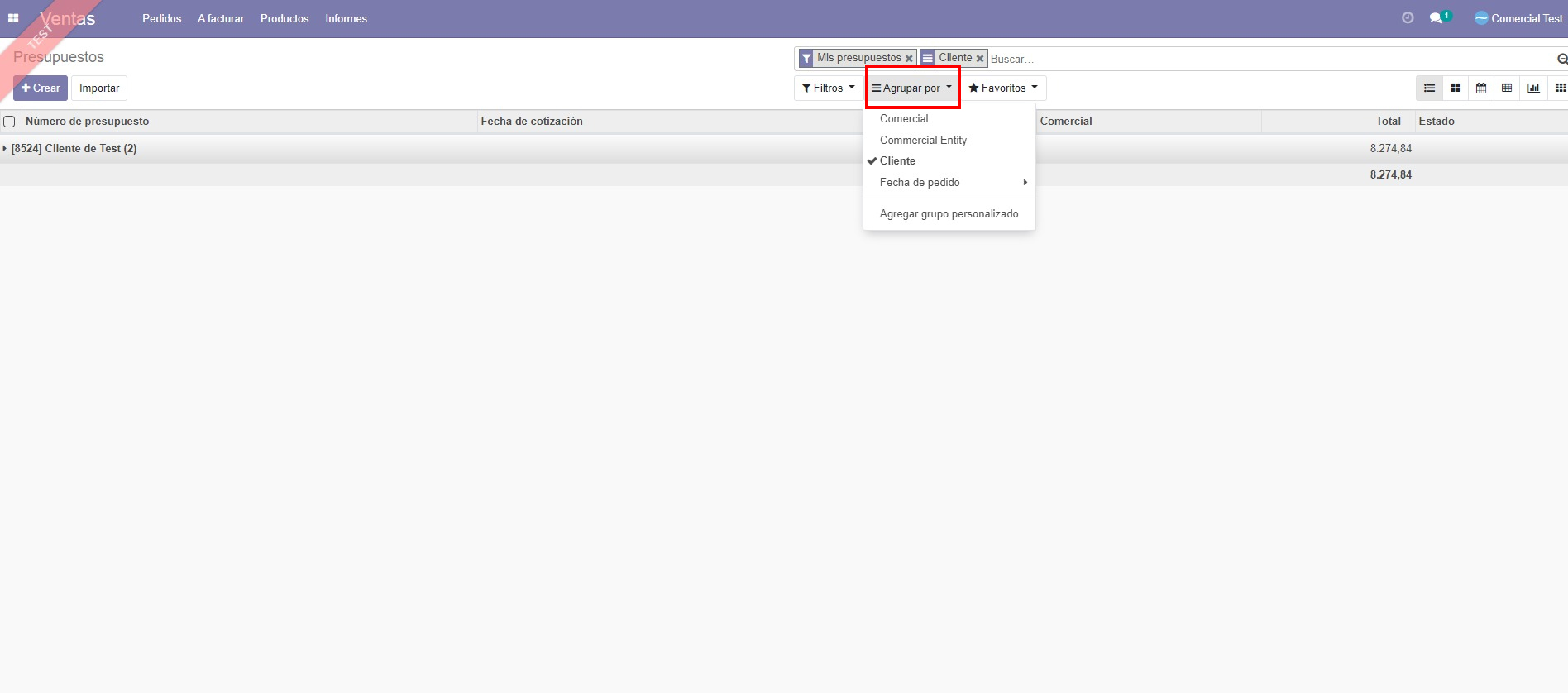Open the apps grid menu icon
Image resolution: width=1568 pixels, height=693 pixels.
[x=13, y=18]
